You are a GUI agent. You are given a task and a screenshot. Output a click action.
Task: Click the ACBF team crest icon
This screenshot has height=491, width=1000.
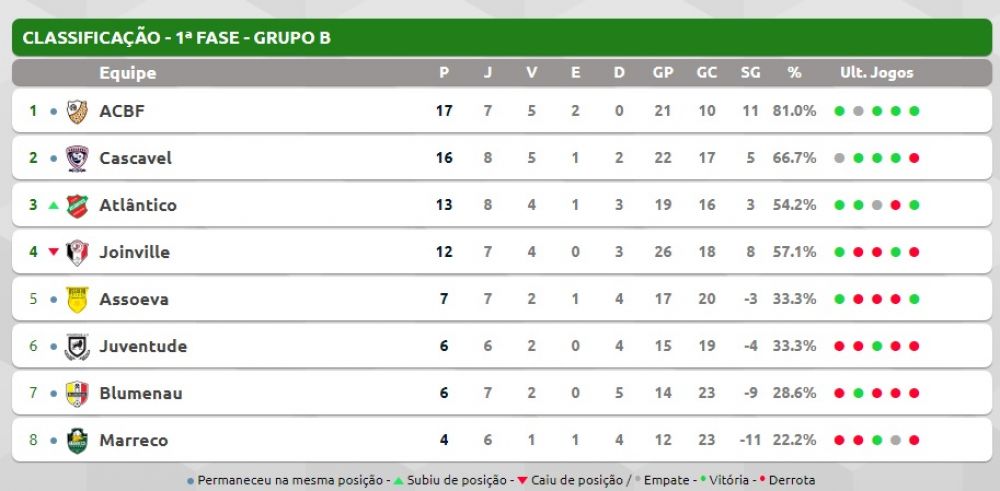77,111
